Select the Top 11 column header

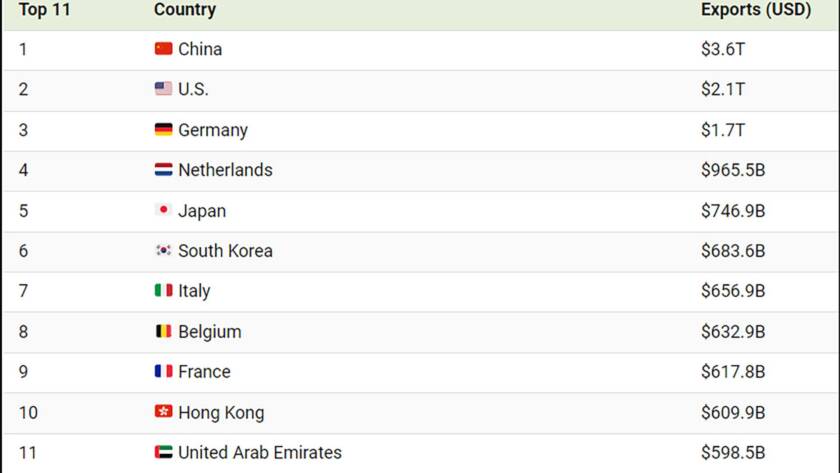44,10
